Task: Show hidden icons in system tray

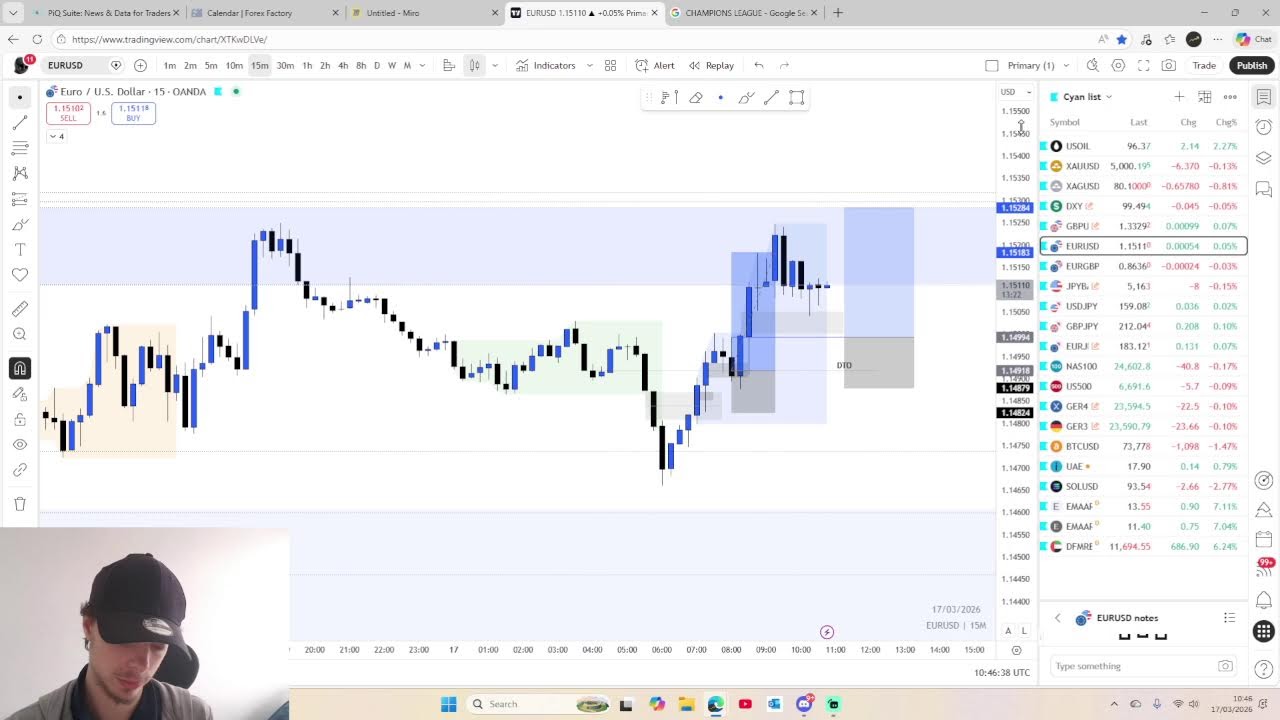Action: 1114,704
